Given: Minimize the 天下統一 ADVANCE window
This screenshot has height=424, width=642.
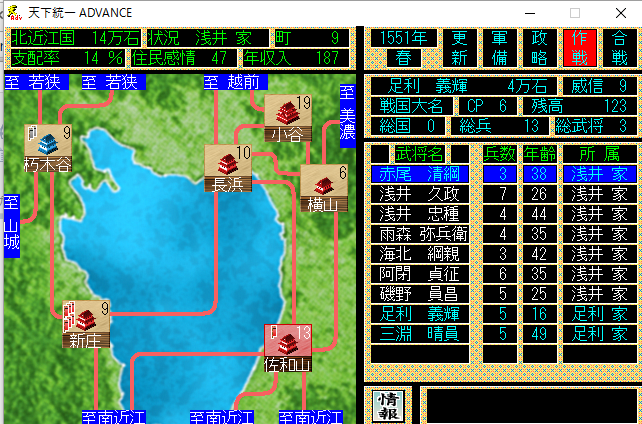Looking at the screenshot, I should pyautogui.click(x=530, y=13).
